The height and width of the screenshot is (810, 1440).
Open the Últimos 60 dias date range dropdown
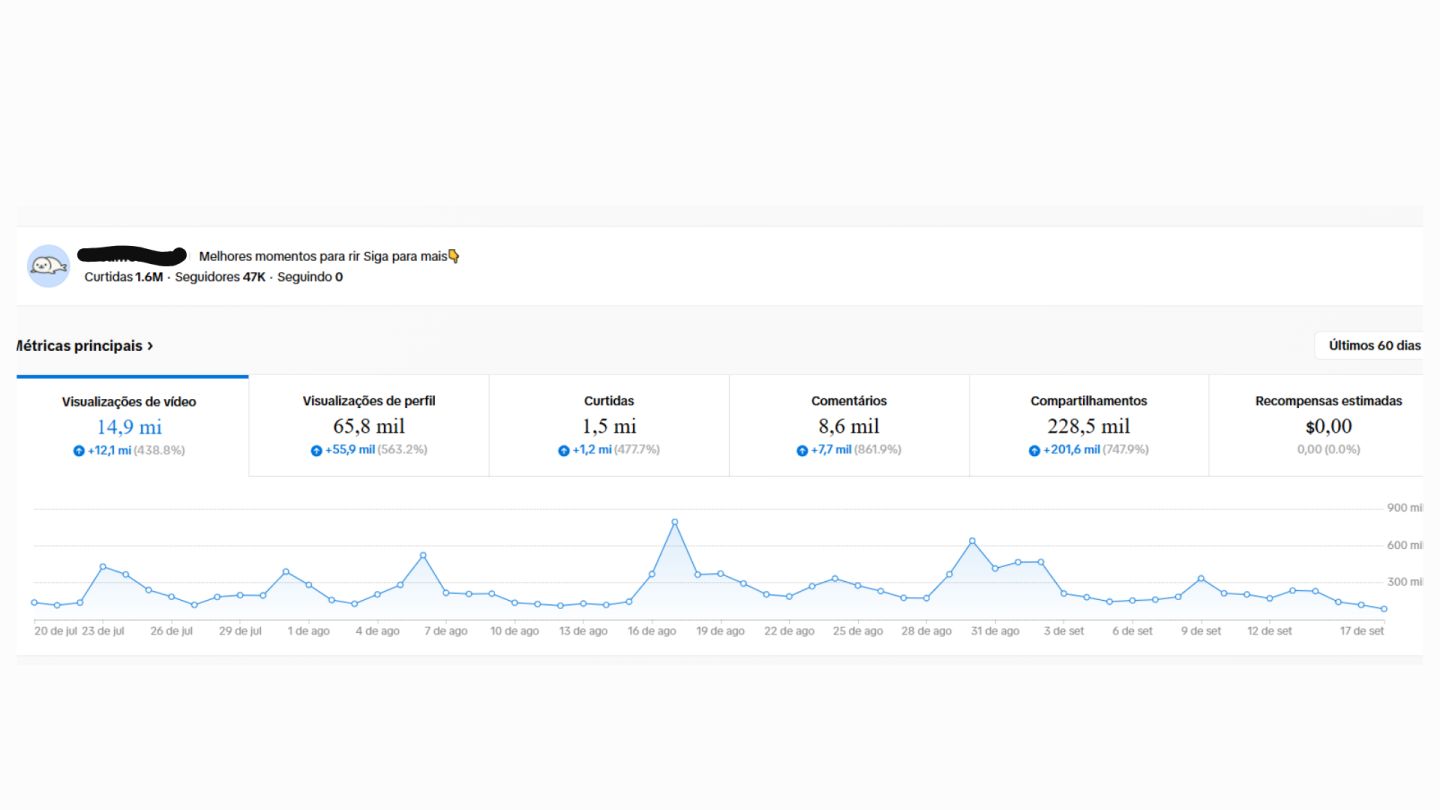coord(1369,346)
